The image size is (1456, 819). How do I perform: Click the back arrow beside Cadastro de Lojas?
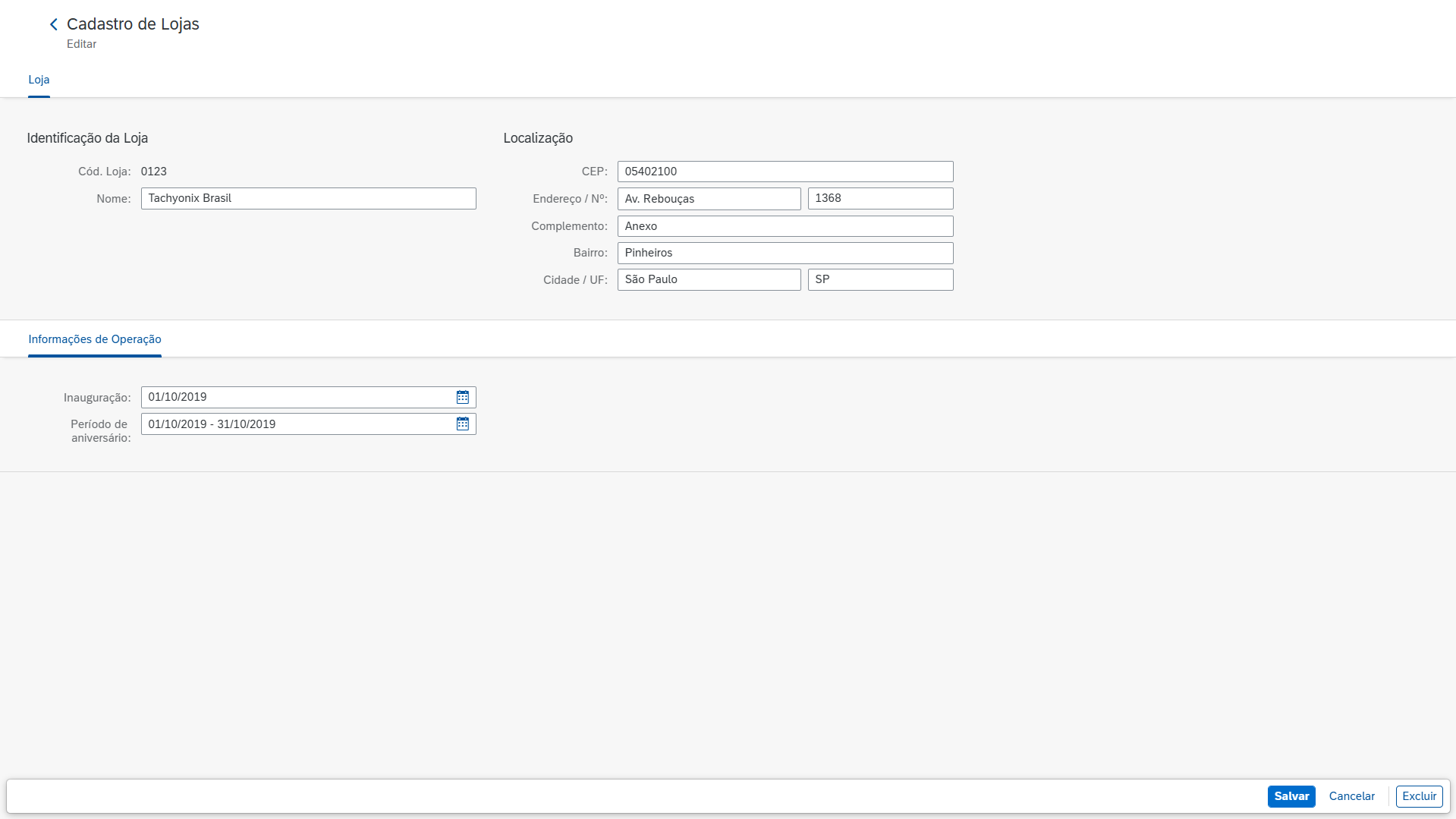[x=54, y=24]
